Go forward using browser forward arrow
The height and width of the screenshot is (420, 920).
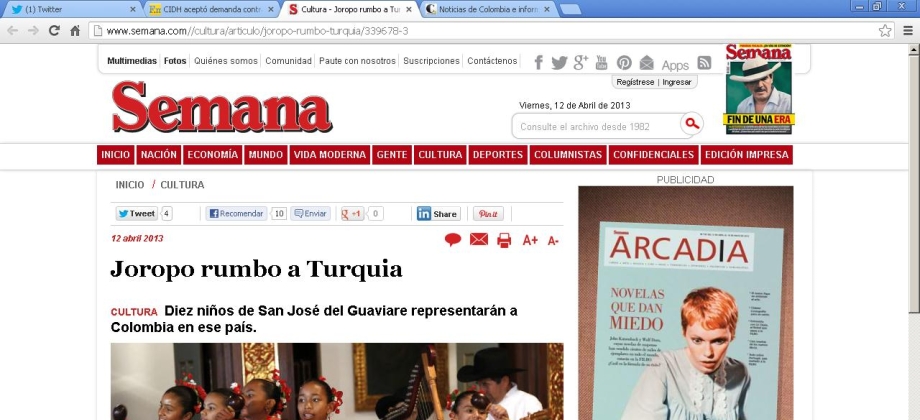(33, 31)
